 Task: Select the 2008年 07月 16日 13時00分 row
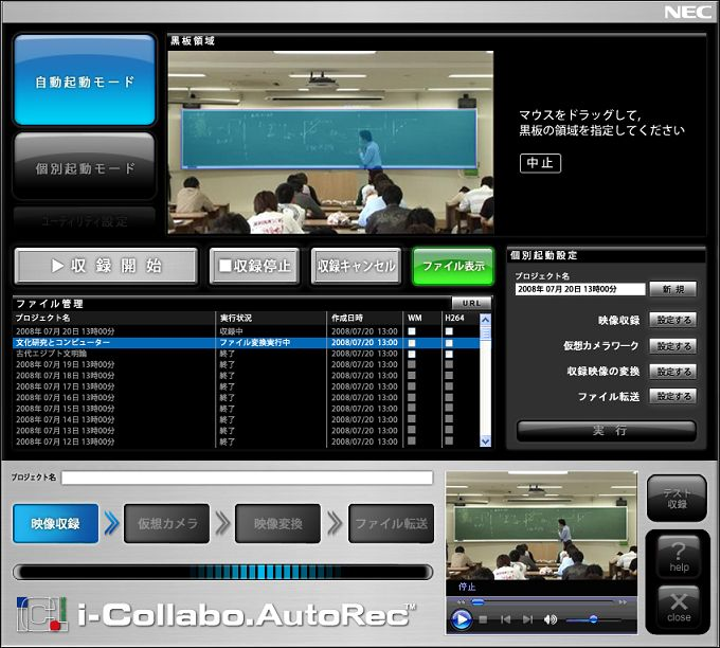tap(246, 398)
